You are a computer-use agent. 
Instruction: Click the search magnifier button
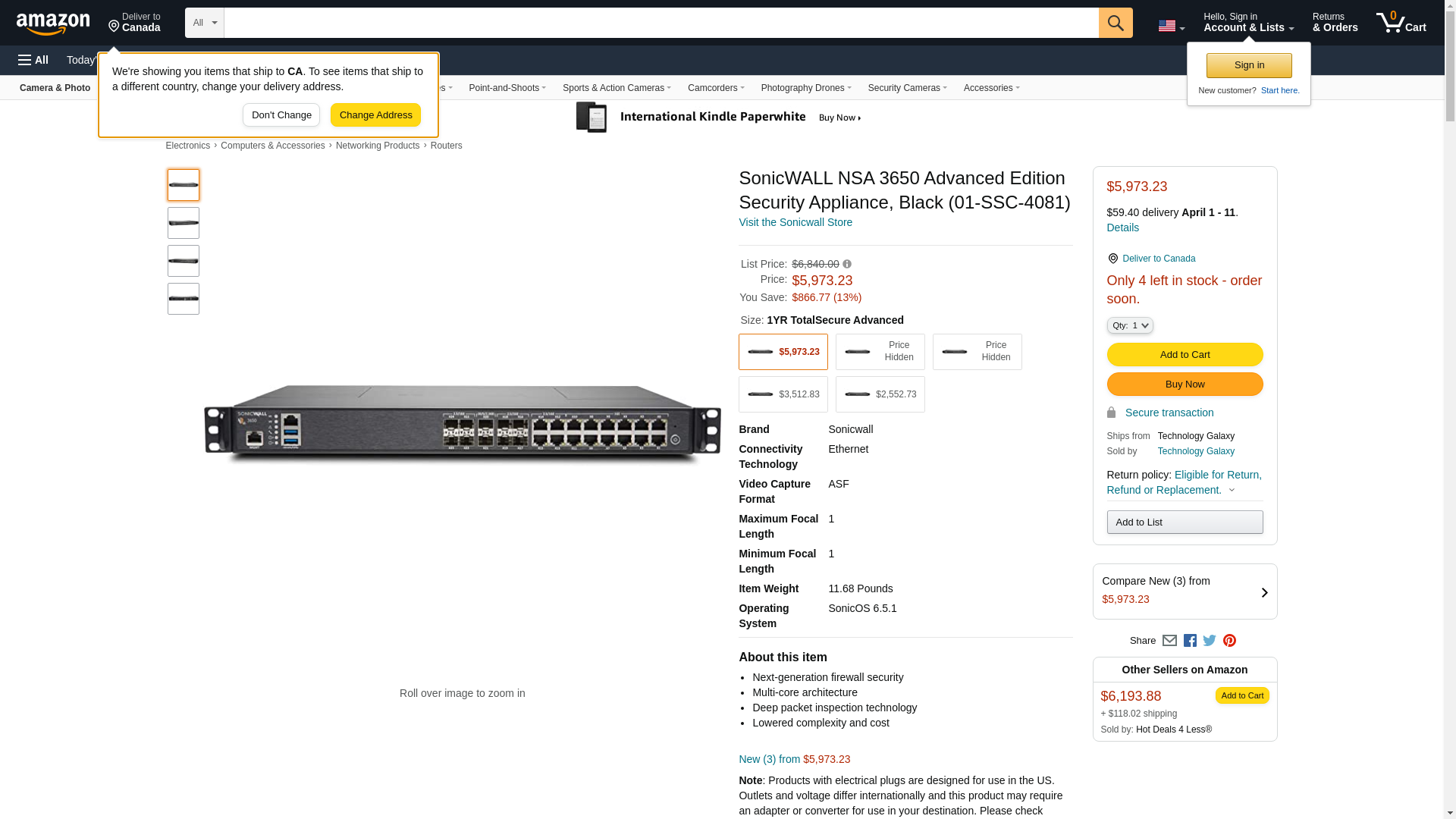[x=1115, y=23]
